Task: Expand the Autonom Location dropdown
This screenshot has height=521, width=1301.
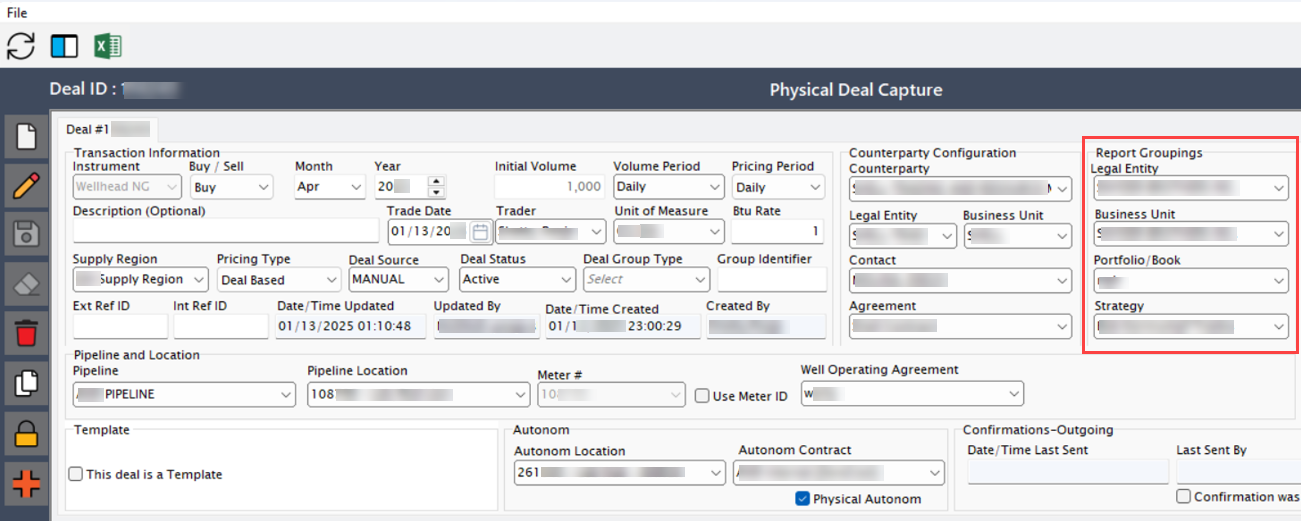Action: coord(620,473)
